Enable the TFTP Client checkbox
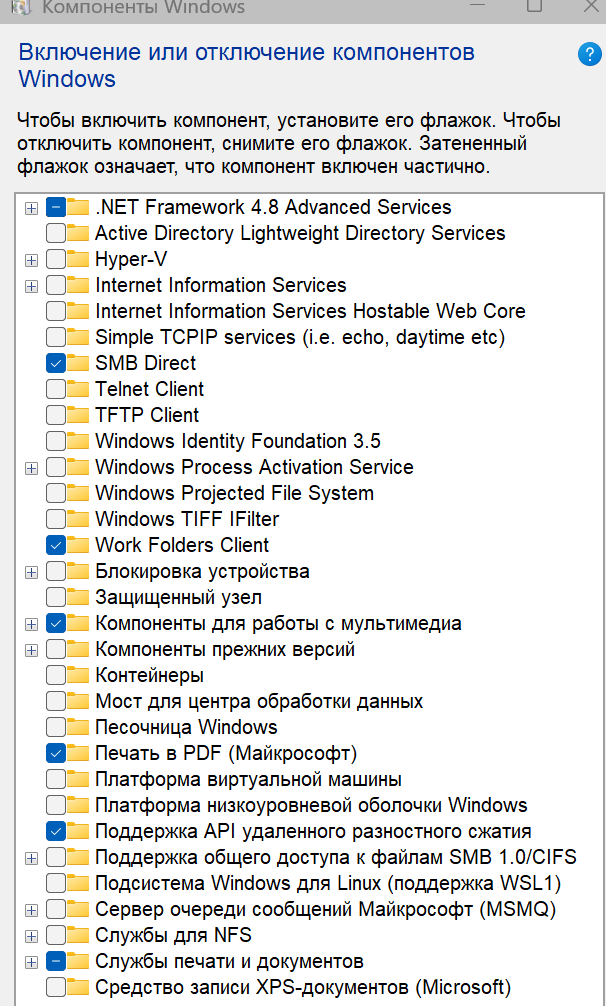Image resolution: width=606 pixels, height=1006 pixels. point(56,415)
